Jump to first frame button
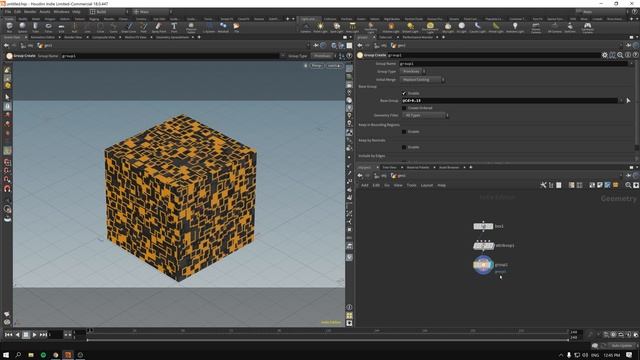640x360 pixels. (x=9, y=335)
